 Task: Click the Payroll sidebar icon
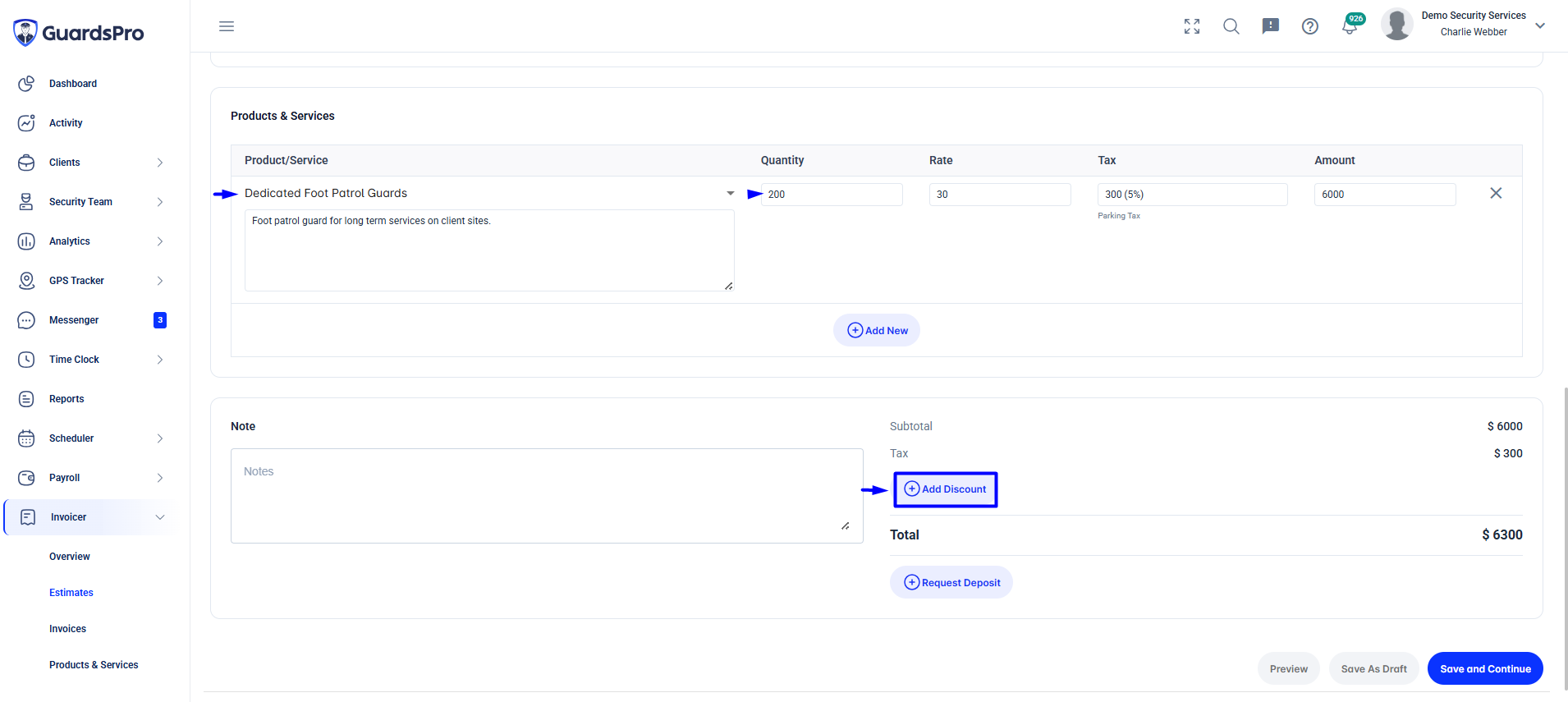(26, 478)
